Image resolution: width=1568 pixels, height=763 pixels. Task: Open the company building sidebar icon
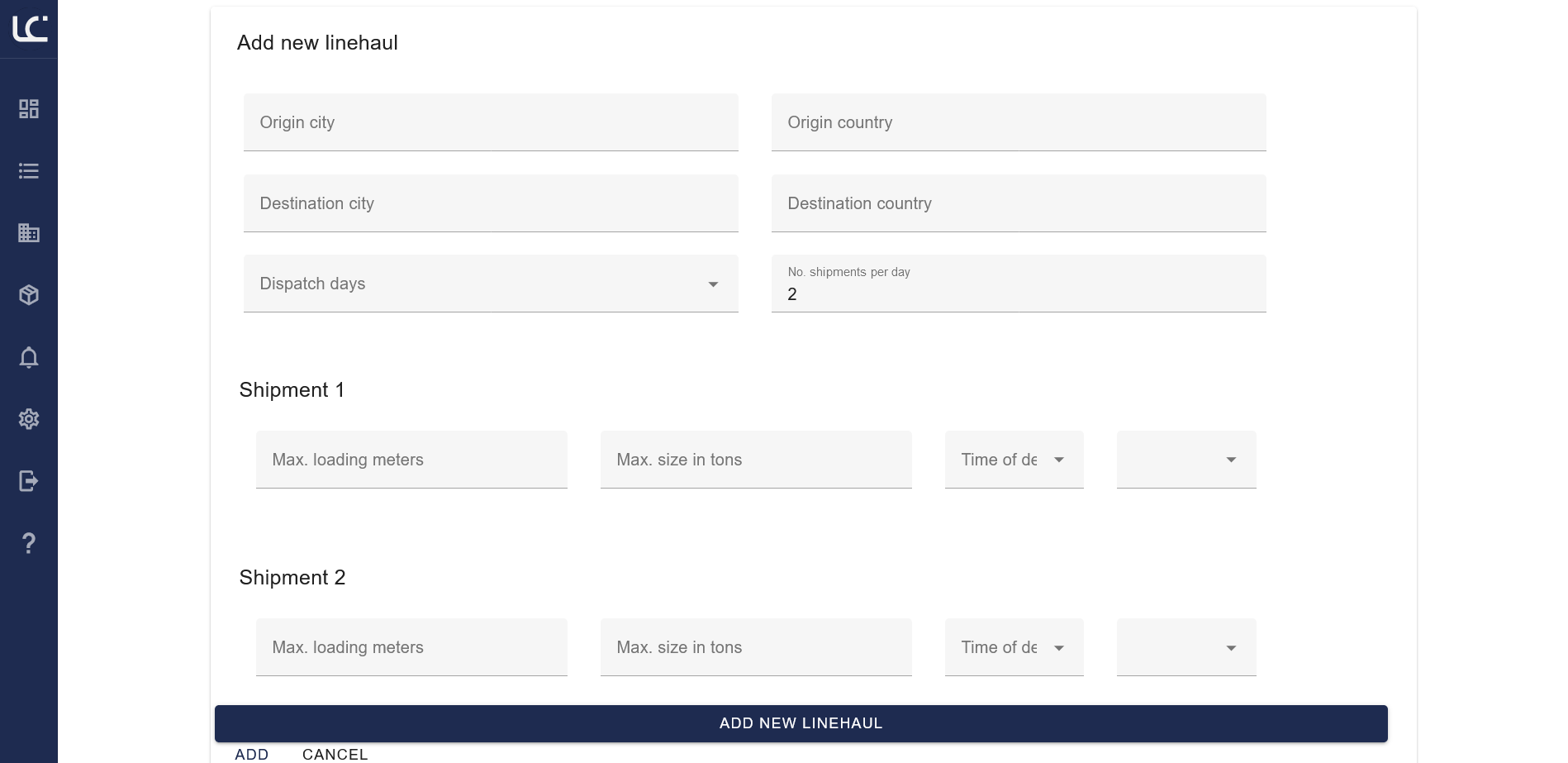29,233
